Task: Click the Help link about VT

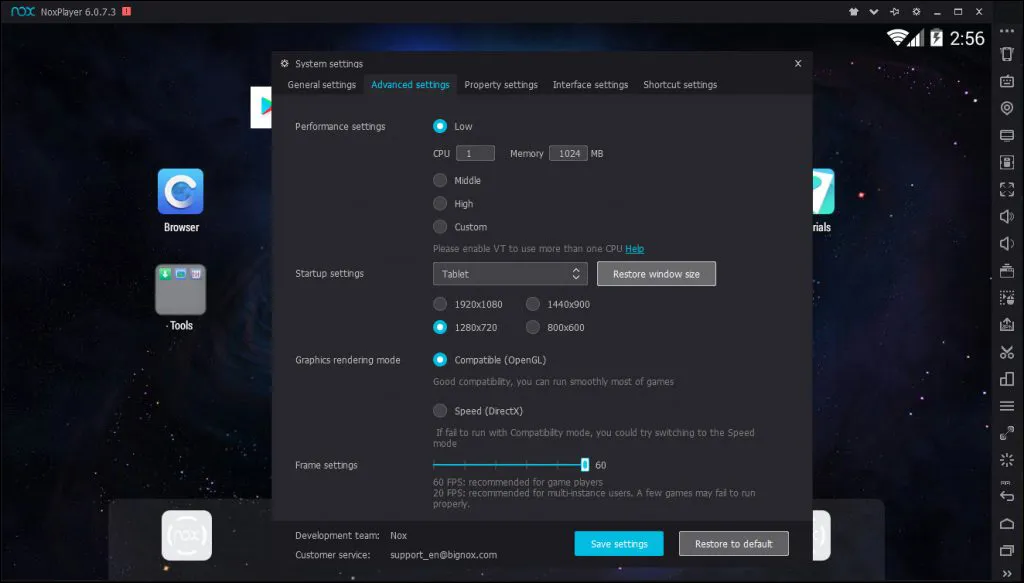Action: tap(634, 248)
